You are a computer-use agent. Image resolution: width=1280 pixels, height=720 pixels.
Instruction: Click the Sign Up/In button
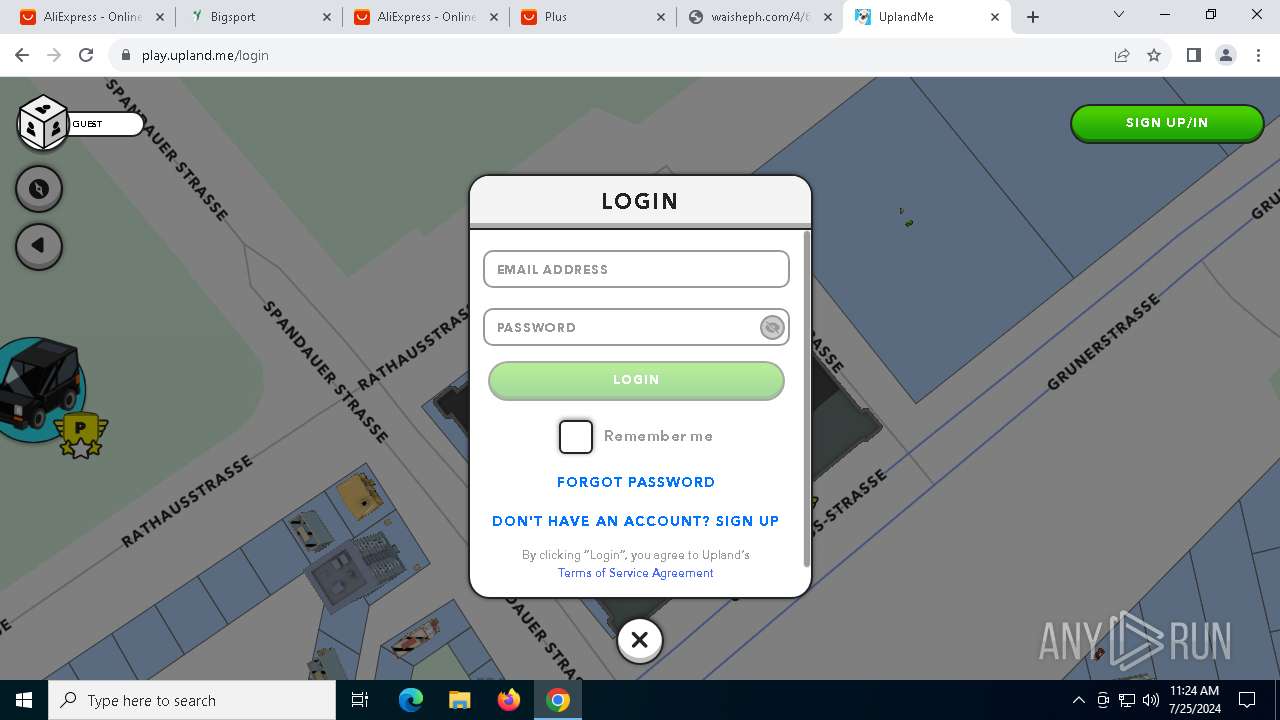1167,123
